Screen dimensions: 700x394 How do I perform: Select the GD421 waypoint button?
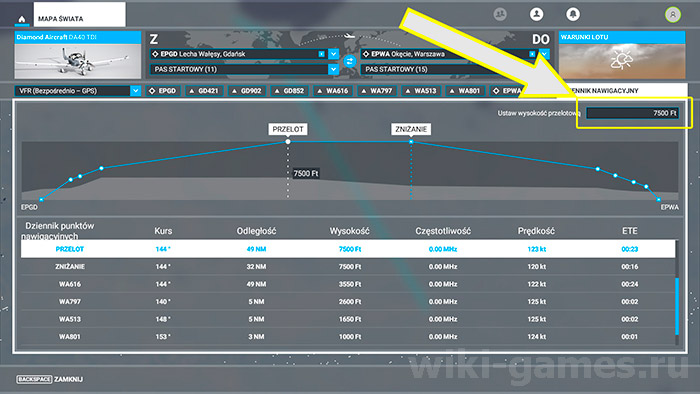[204, 91]
